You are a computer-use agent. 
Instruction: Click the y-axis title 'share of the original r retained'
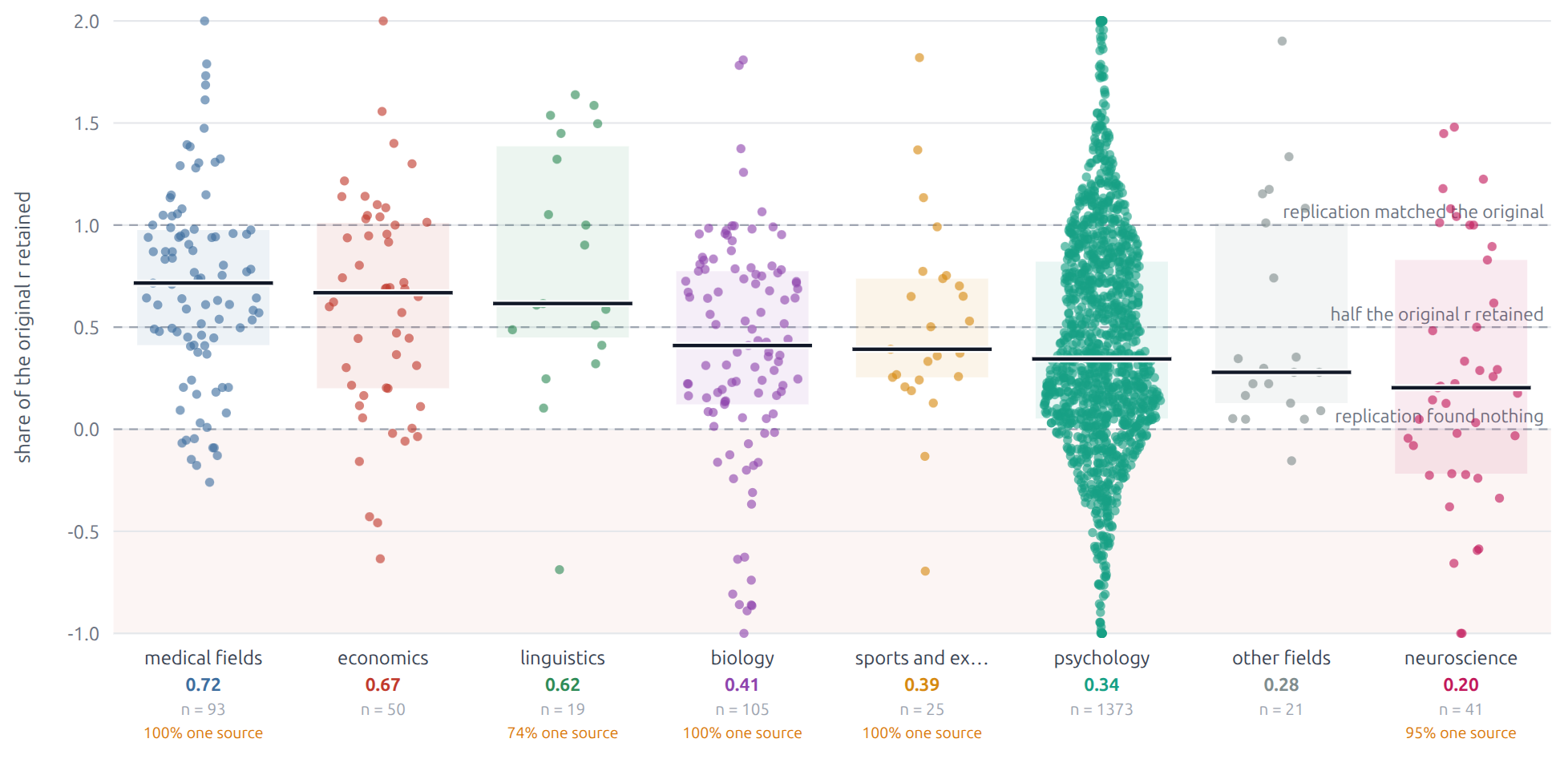pyautogui.click(x=23, y=327)
